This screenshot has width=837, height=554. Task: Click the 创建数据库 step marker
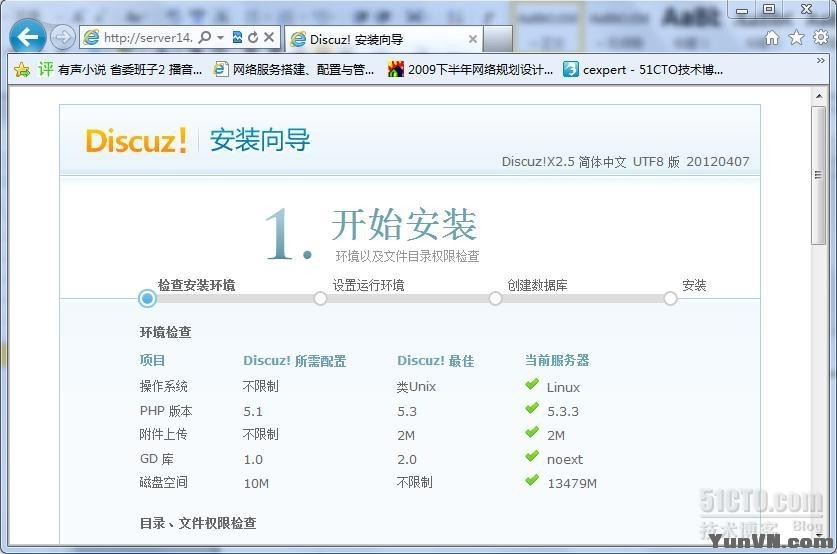495,298
